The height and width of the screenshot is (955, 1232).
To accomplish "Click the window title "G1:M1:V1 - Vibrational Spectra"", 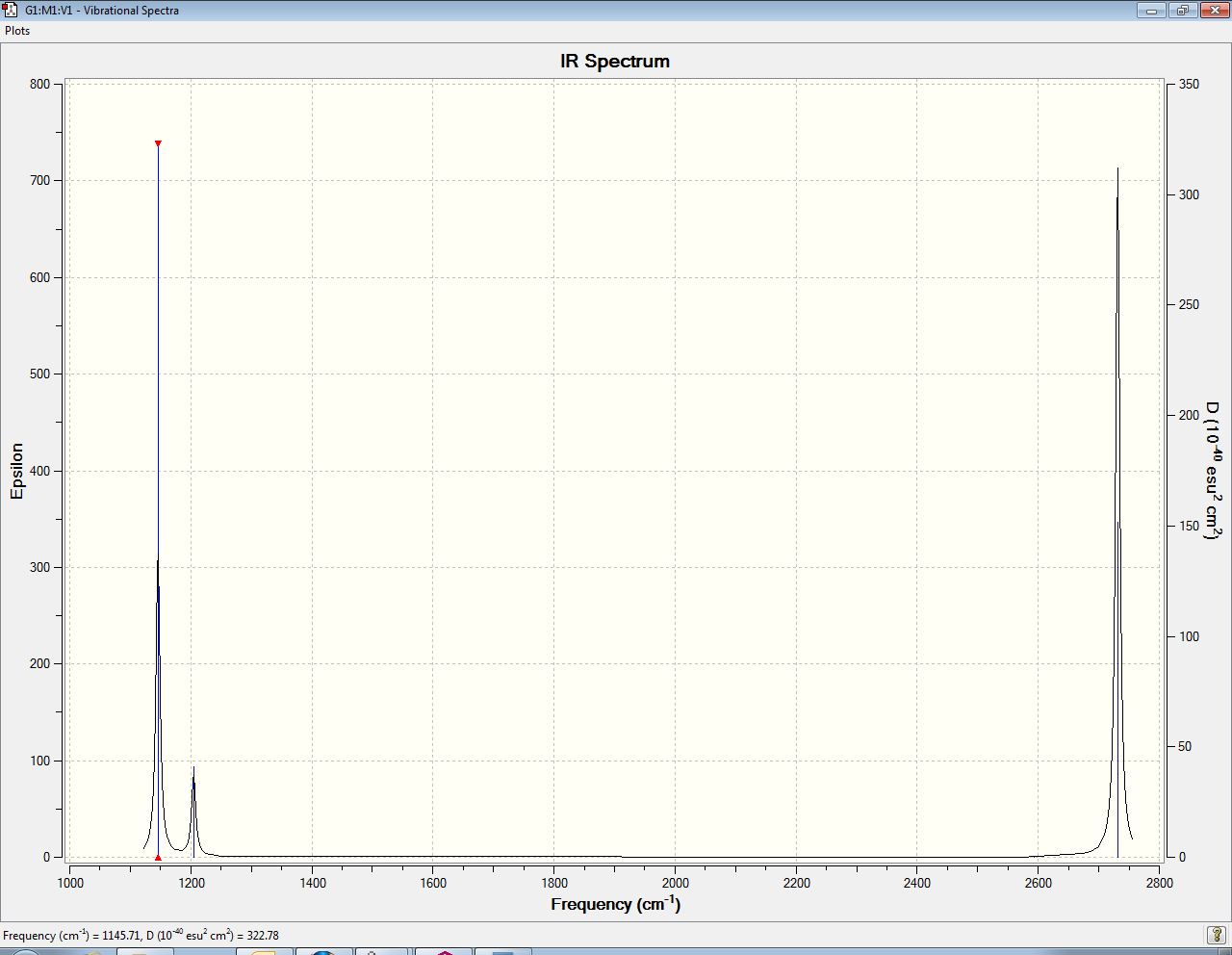I will pos(102,11).
